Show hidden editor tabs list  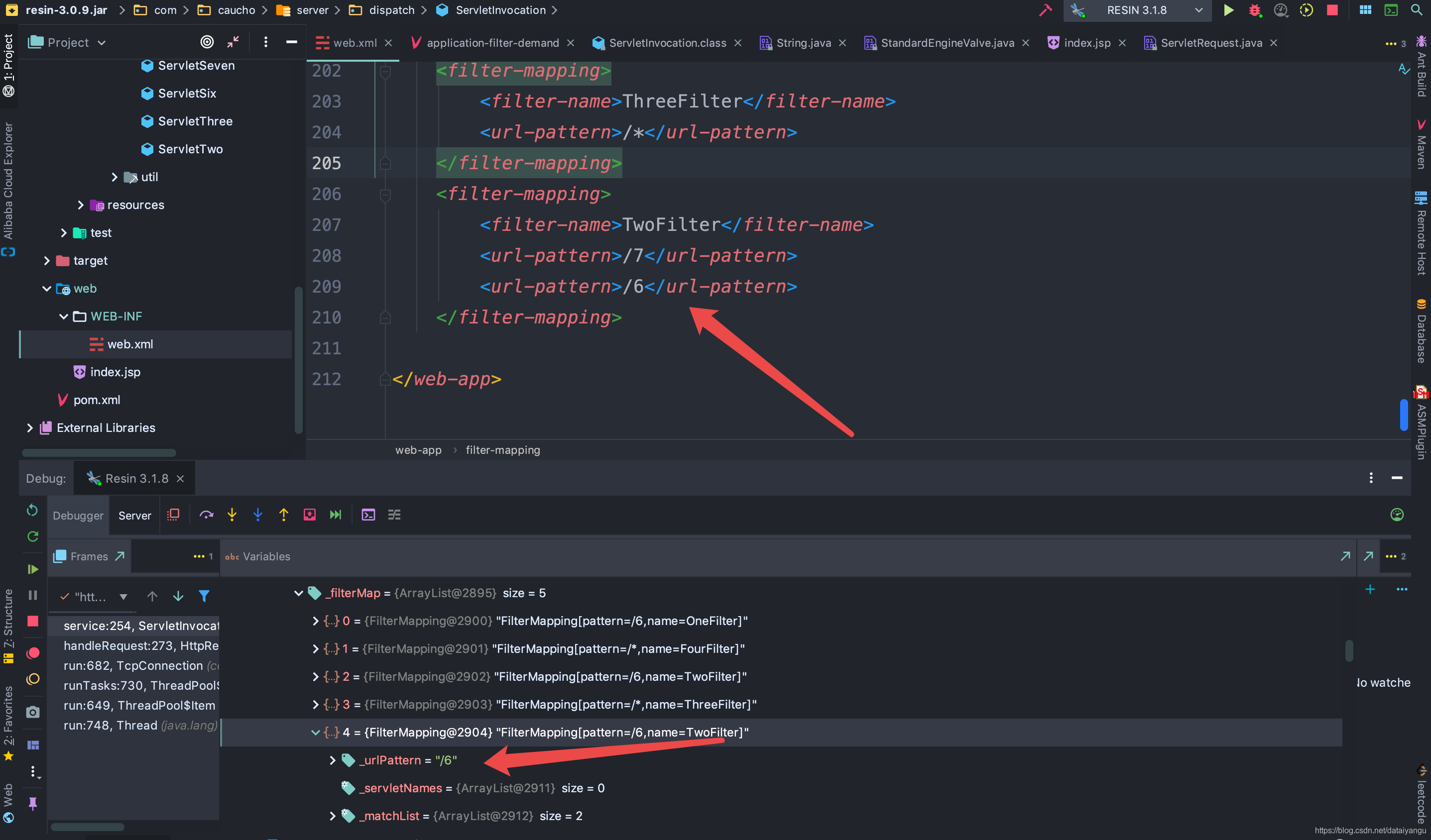(x=1395, y=44)
